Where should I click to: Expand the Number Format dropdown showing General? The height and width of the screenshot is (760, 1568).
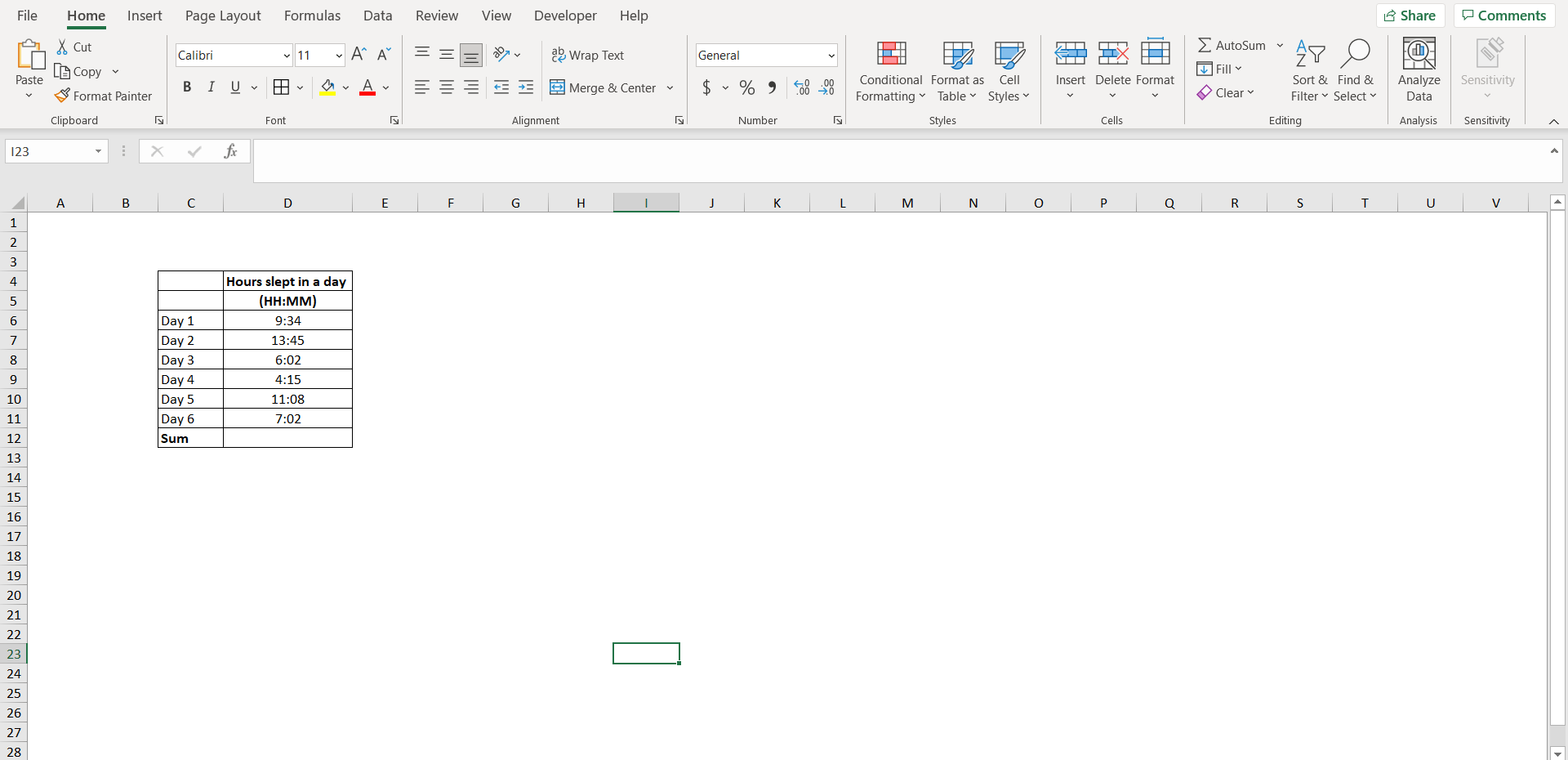(831, 55)
